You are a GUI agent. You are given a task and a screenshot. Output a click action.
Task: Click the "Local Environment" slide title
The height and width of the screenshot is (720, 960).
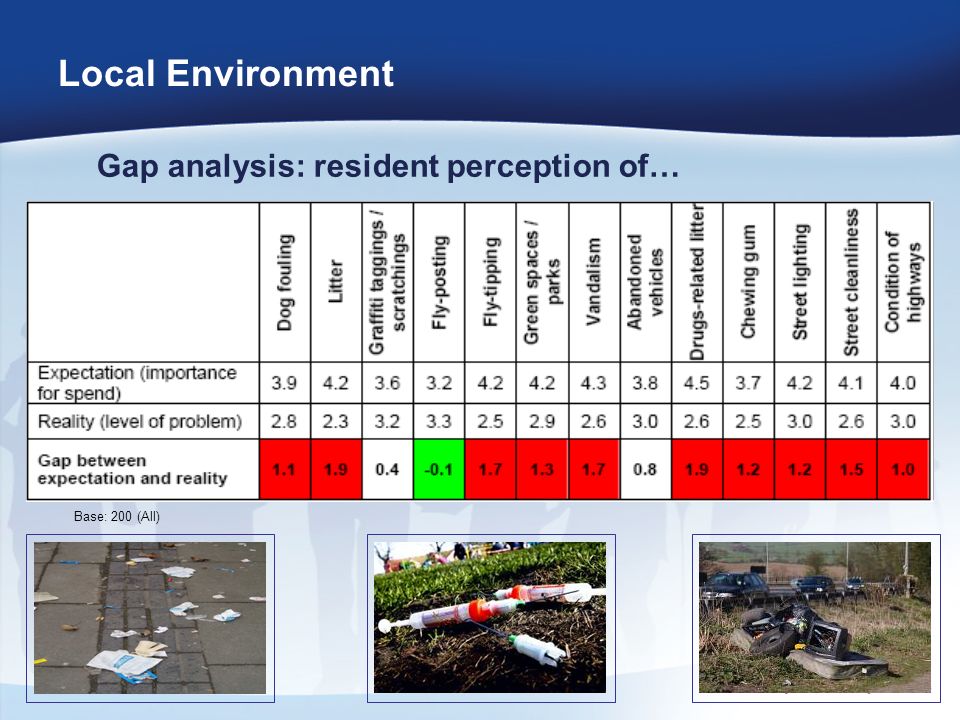pyautogui.click(x=226, y=73)
